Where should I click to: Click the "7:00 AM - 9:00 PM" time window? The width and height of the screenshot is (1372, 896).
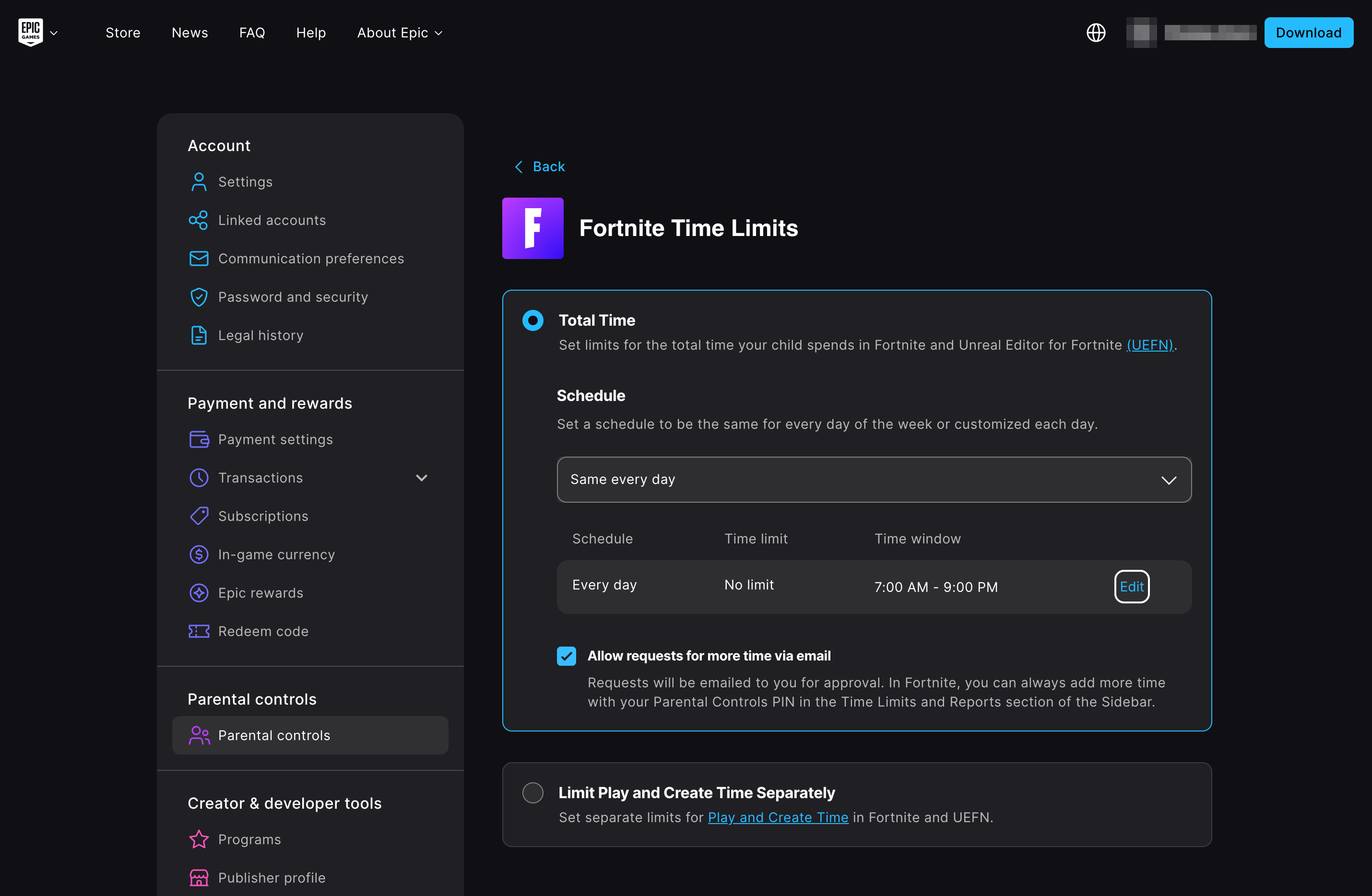point(935,587)
